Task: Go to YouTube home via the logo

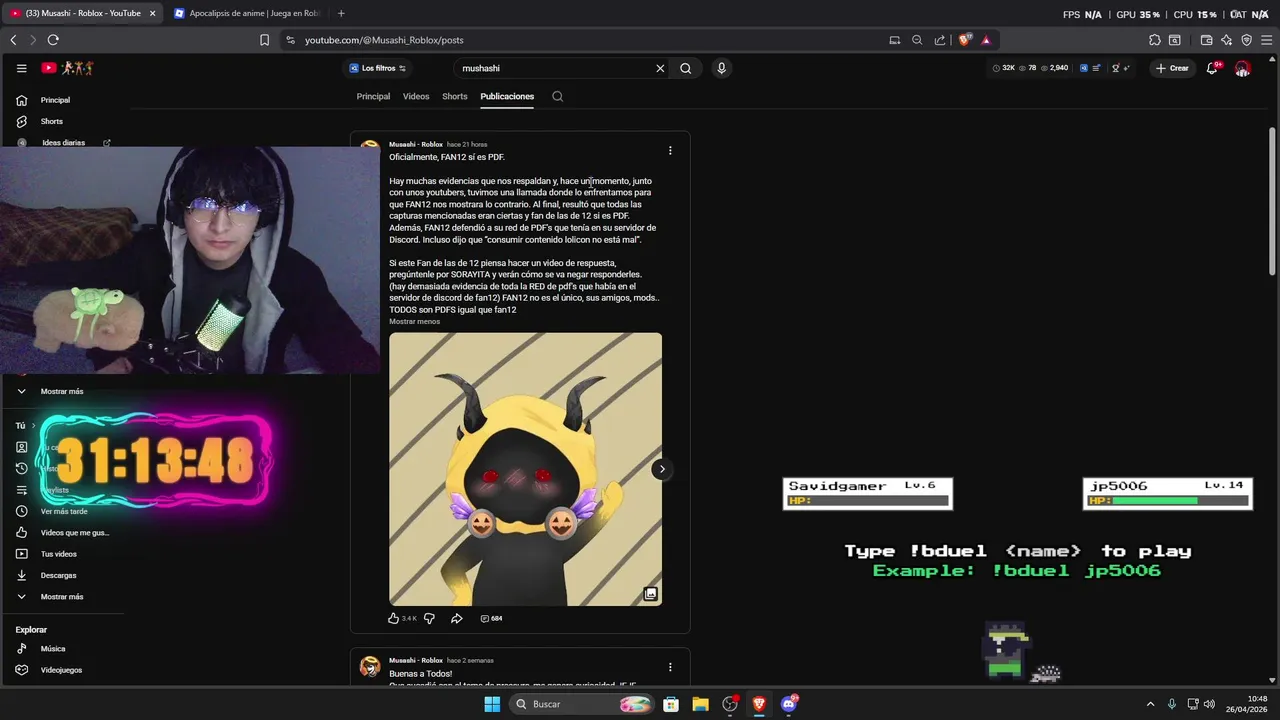Action: click(67, 68)
